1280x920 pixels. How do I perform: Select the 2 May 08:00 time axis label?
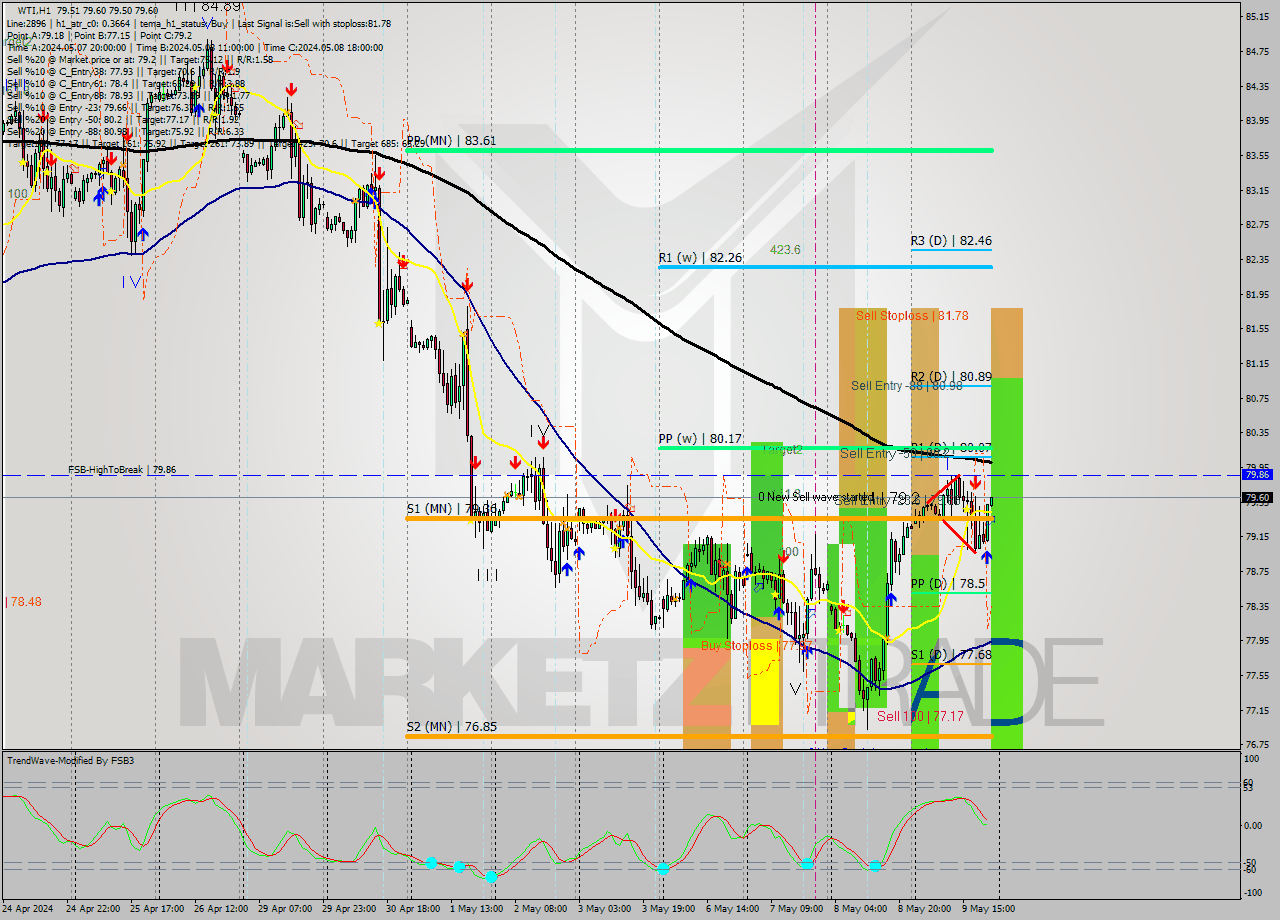coord(540,909)
